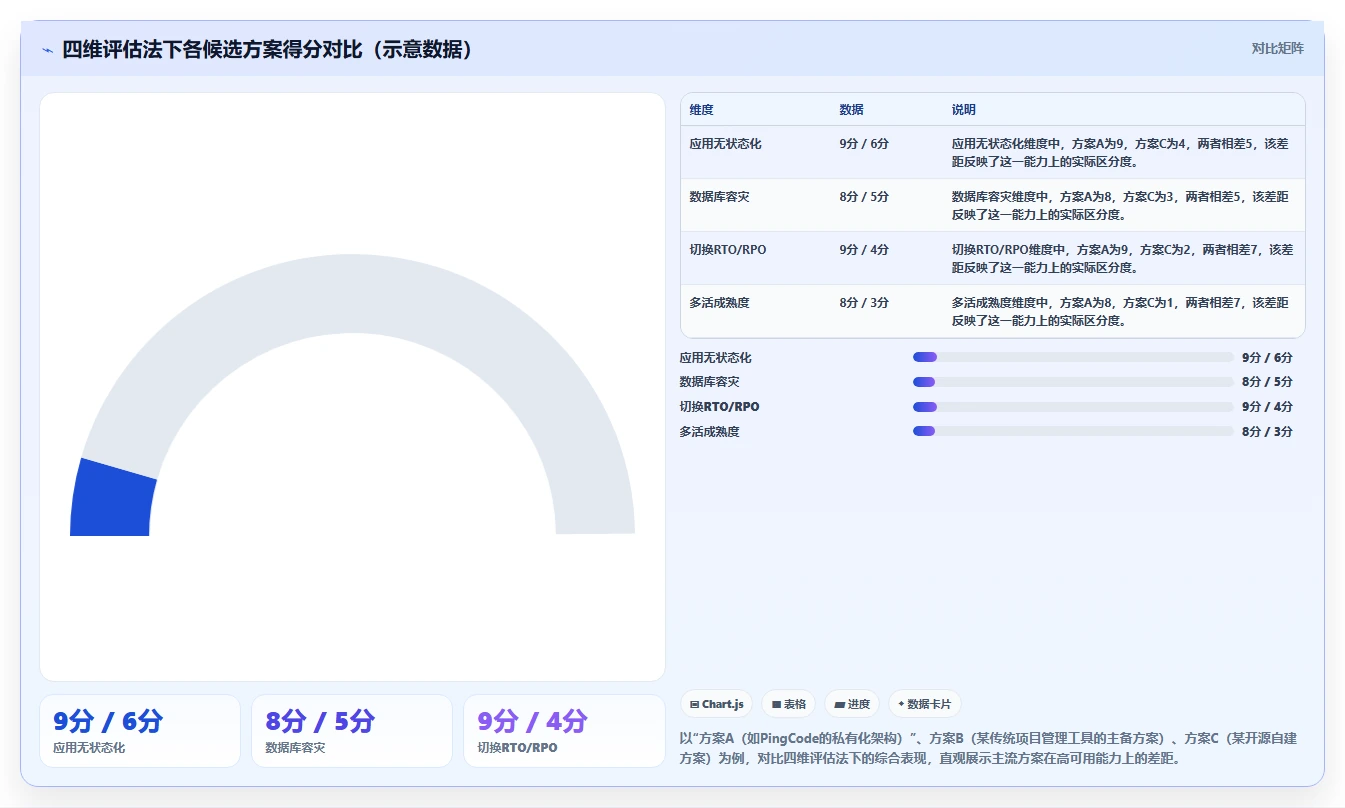The height and width of the screenshot is (808, 1345).
Task: Click the lightning icon beside the title
Action: pos(48,50)
